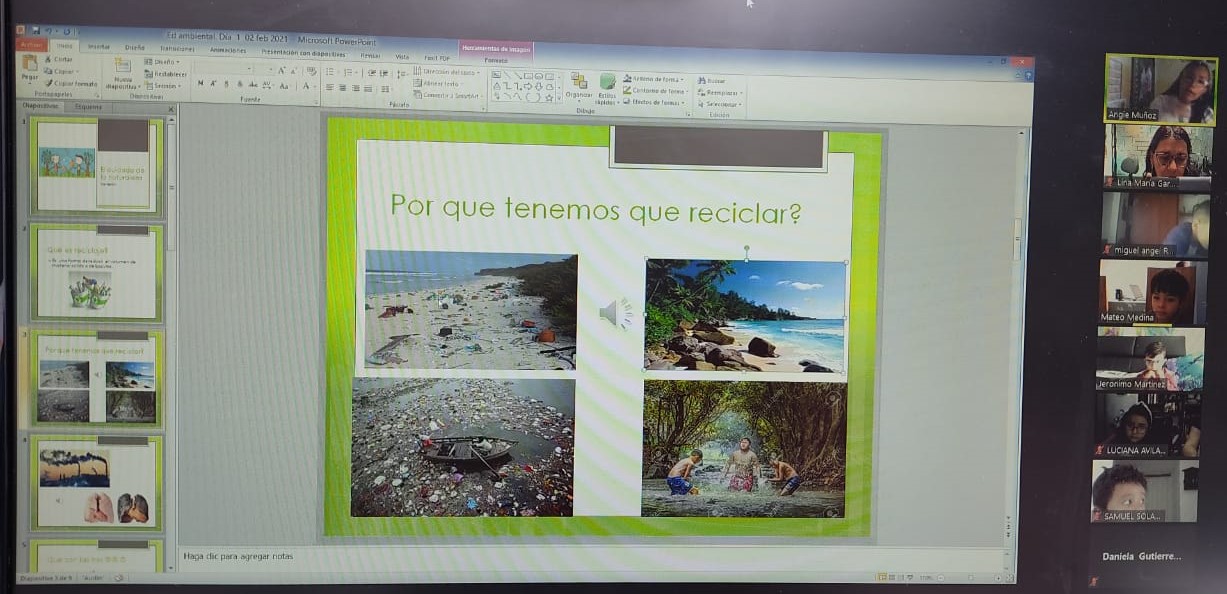Toggle underline (S) formatting
1227x594 pixels.
pos(226,85)
